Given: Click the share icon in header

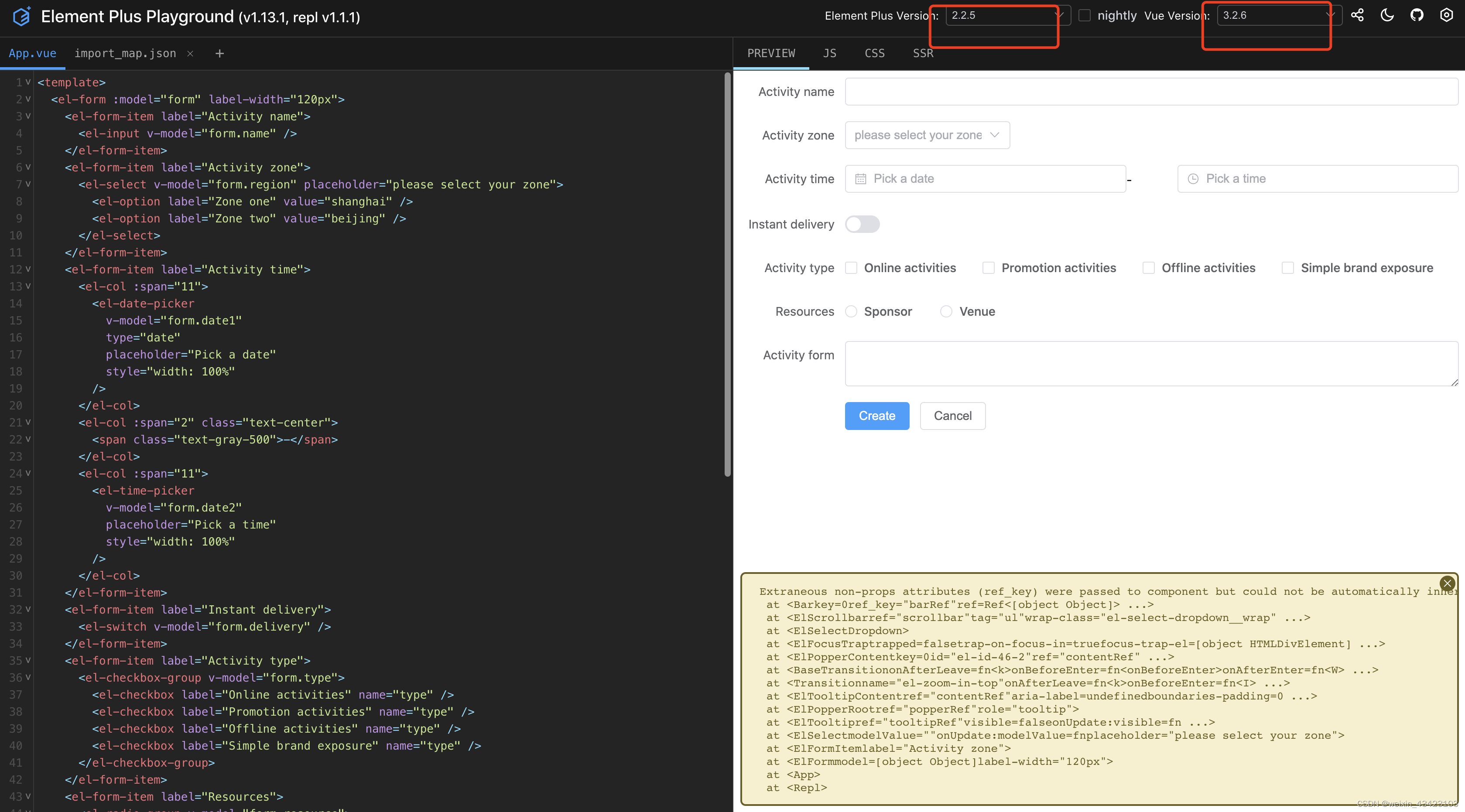Looking at the screenshot, I should 1357,15.
